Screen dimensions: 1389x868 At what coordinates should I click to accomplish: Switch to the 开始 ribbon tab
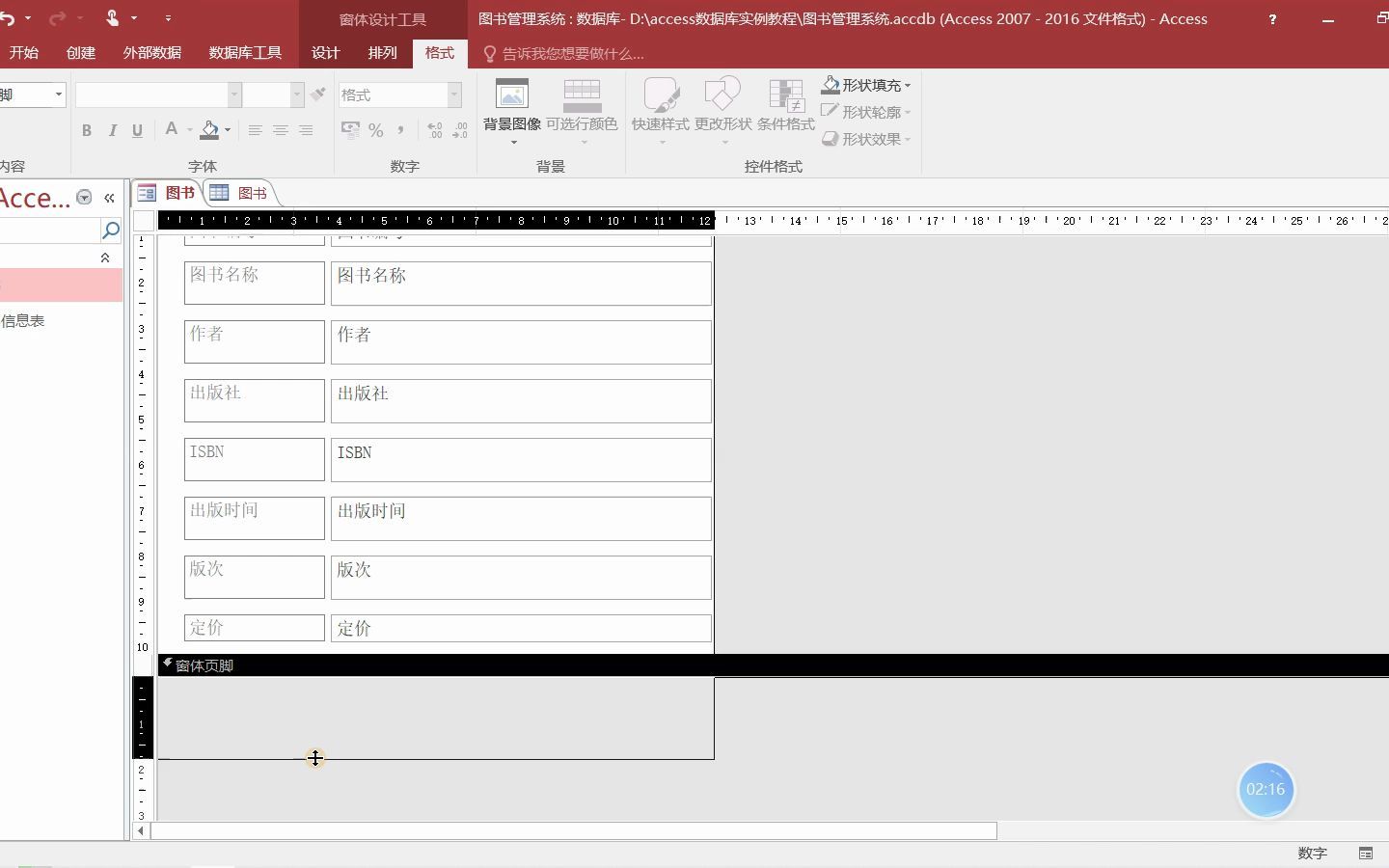point(24,53)
